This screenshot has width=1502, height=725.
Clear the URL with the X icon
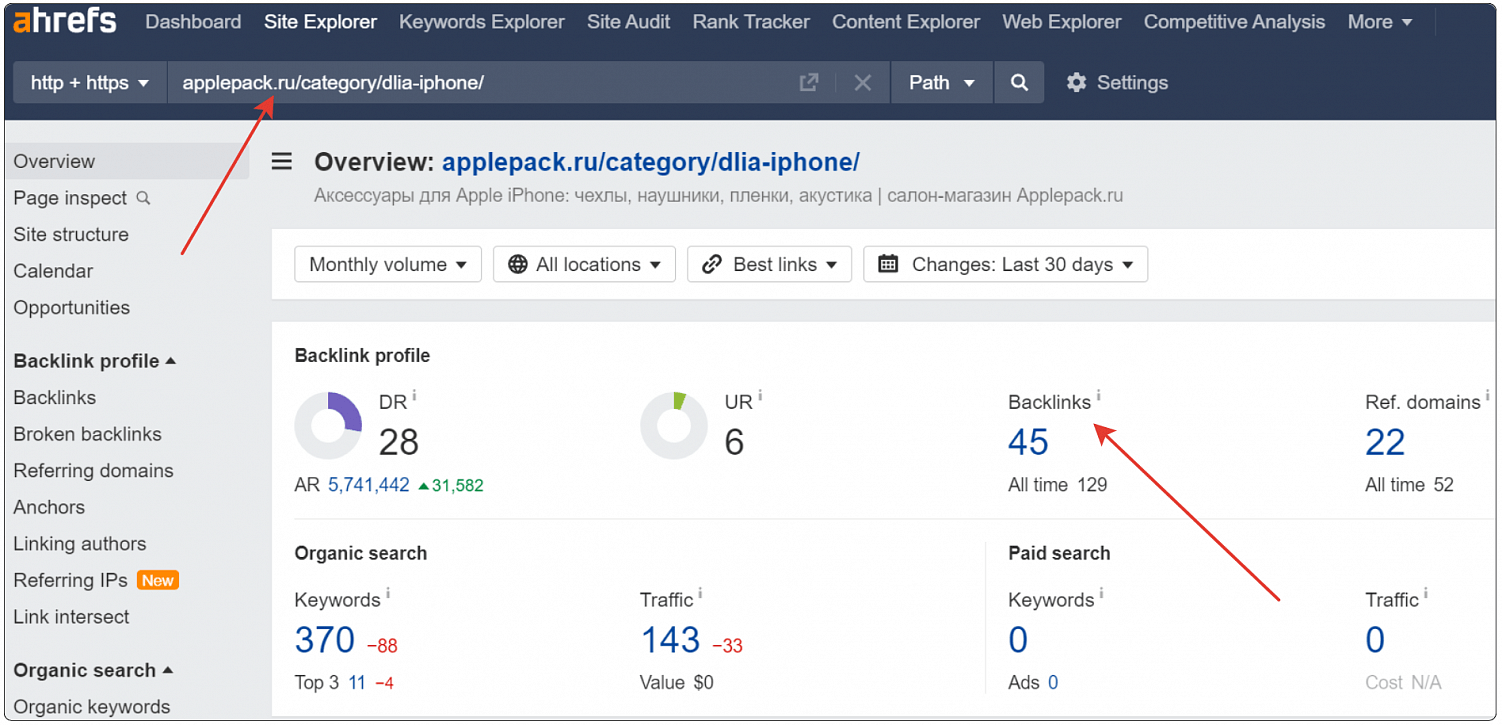(x=862, y=83)
